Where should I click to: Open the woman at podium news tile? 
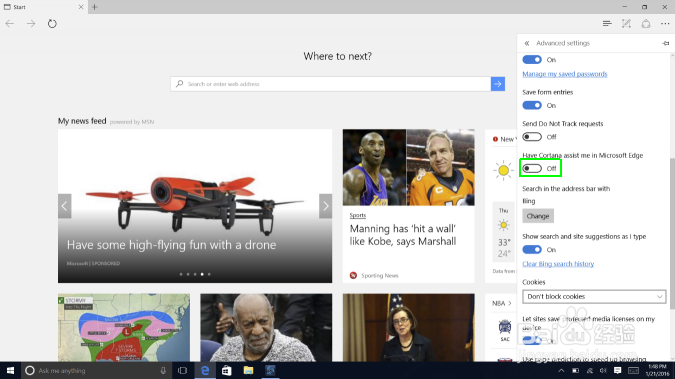[x=409, y=327]
